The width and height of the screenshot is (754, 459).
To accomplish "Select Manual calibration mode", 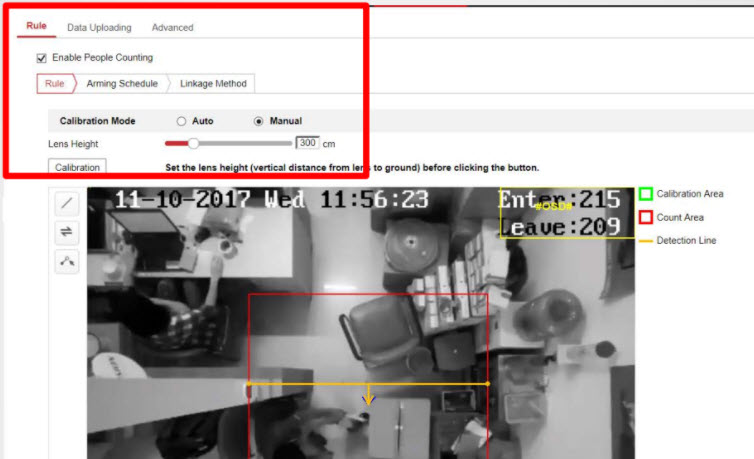I will pos(259,121).
